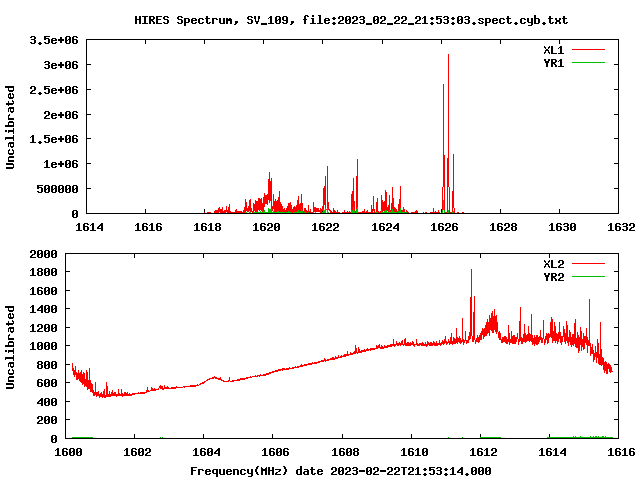Viewport: 640px width, 480px height.
Task: Click the YR1 legend label
Action: tap(553, 63)
